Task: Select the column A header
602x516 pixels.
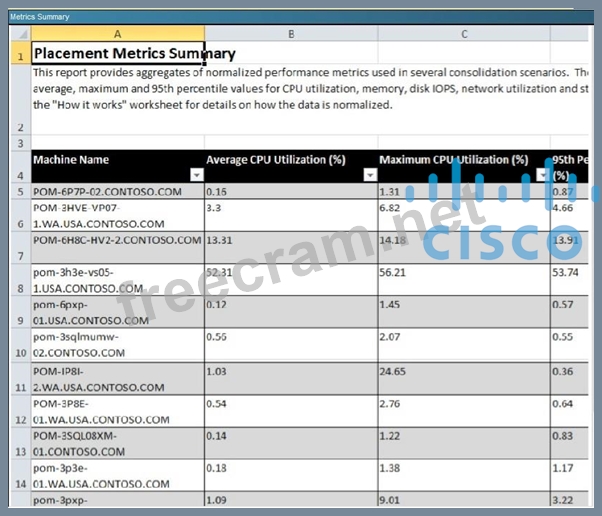Action: click(x=117, y=34)
